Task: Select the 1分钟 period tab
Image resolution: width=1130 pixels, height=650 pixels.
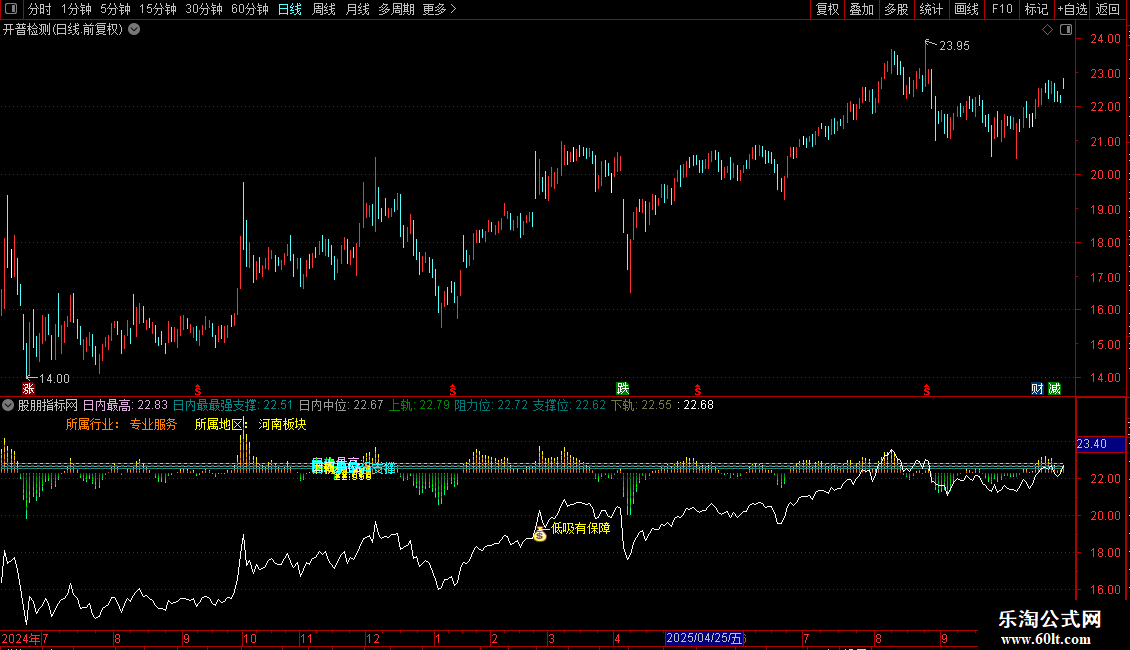Action: pyautogui.click(x=76, y=9)
